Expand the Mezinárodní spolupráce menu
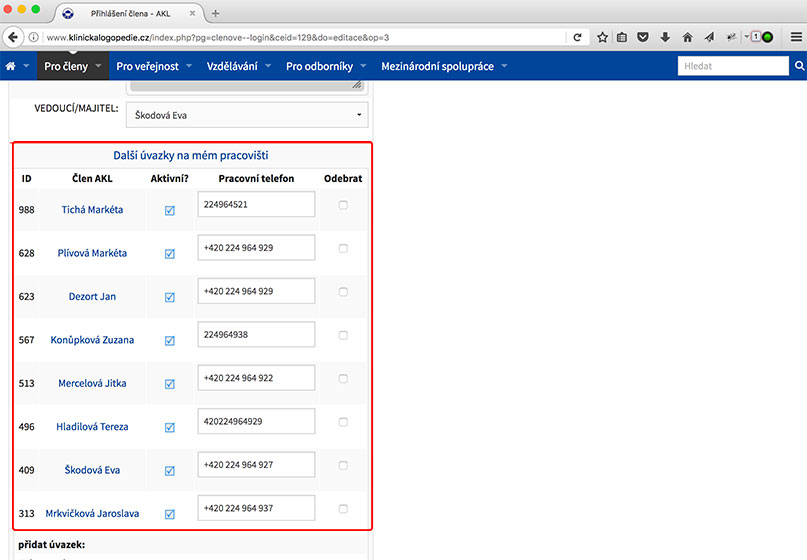This screenshot has width=807, height=560. (444, 66)
